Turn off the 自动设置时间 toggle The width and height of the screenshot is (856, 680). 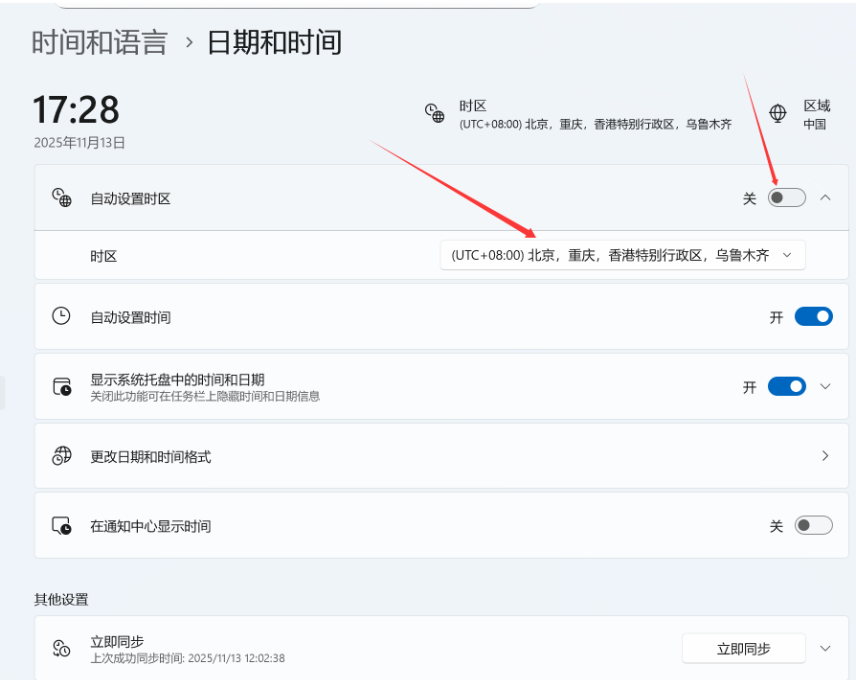tap(813, 317)
